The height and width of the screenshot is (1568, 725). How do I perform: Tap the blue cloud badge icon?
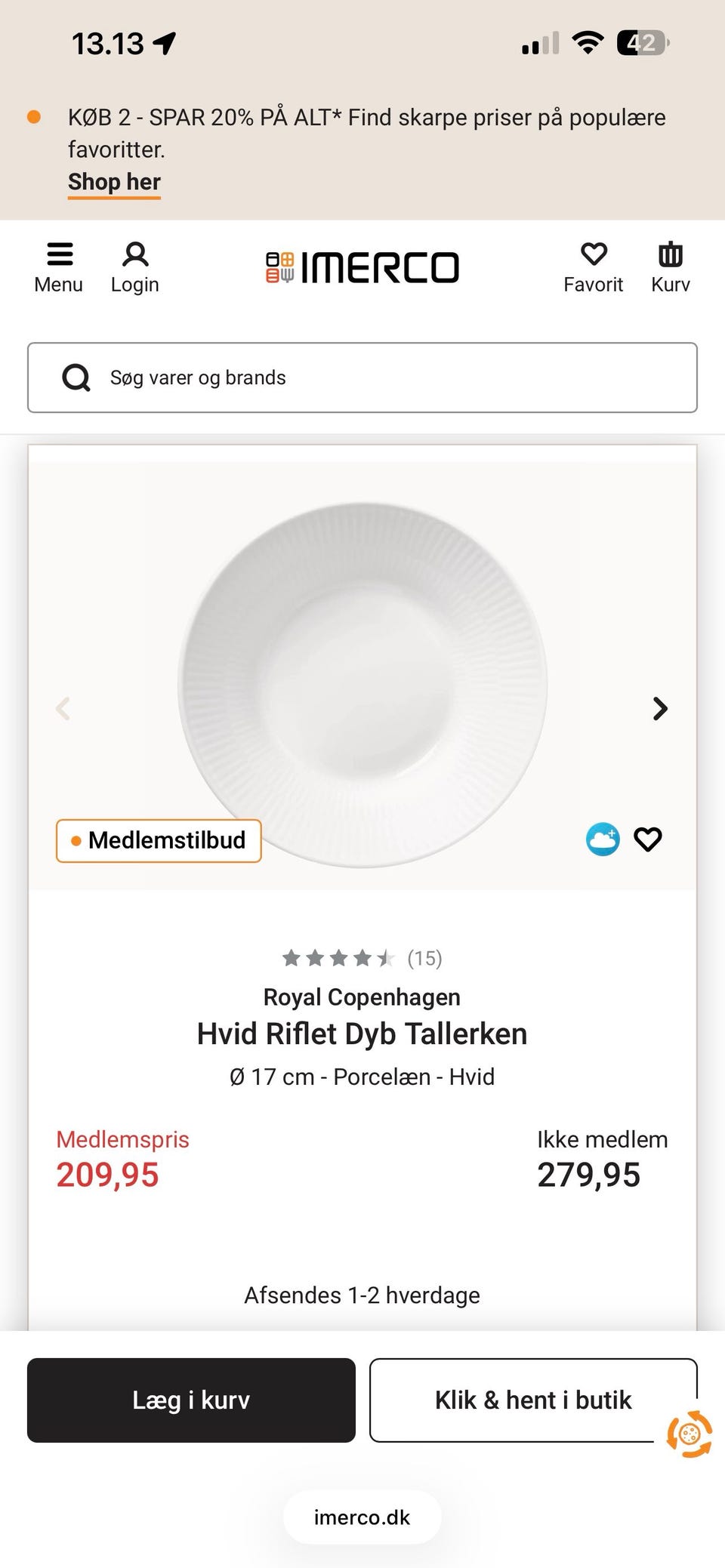click(603, 839)
